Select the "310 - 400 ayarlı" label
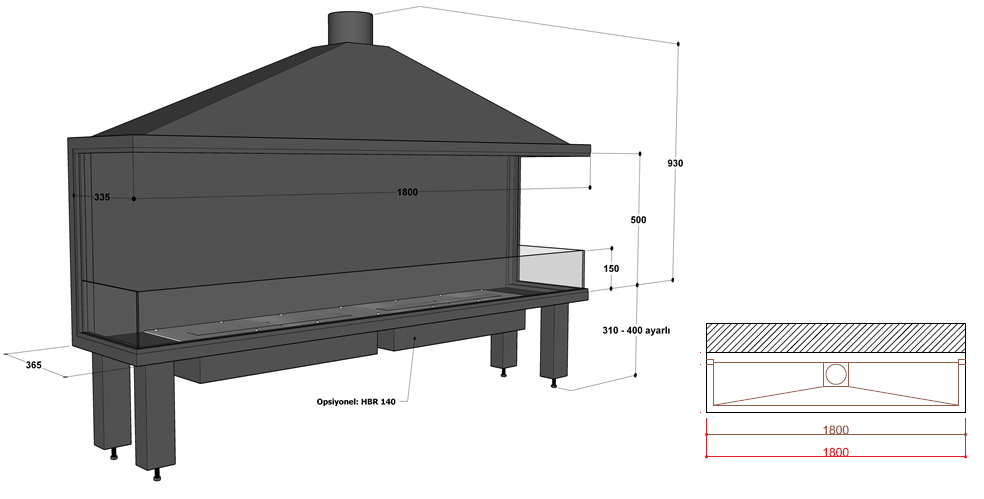This screenshot has width=984, height=499. [x=636, y=330]
